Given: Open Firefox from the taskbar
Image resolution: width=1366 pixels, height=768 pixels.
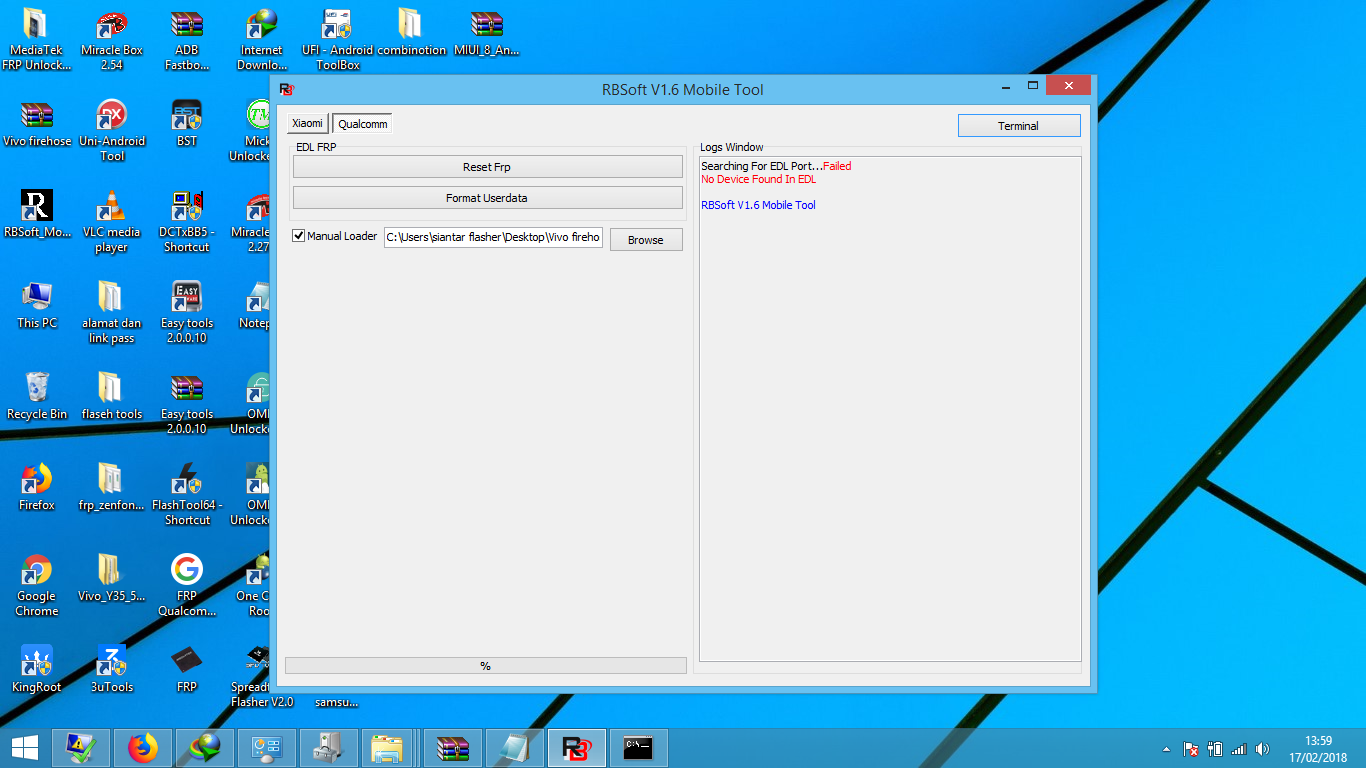Looking at the screenshot, I should [x=143, y=747].
